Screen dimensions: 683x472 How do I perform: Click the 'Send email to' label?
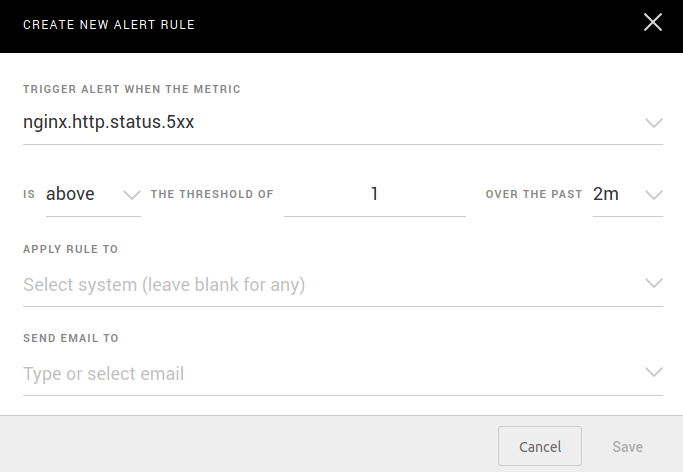[71, 338]
